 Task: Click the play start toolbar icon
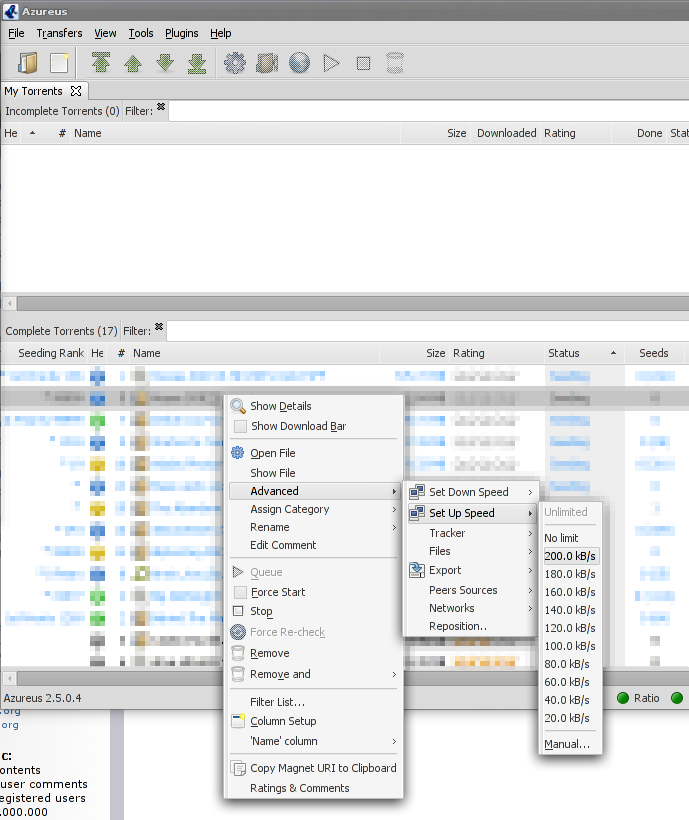(x=331, y=63)
